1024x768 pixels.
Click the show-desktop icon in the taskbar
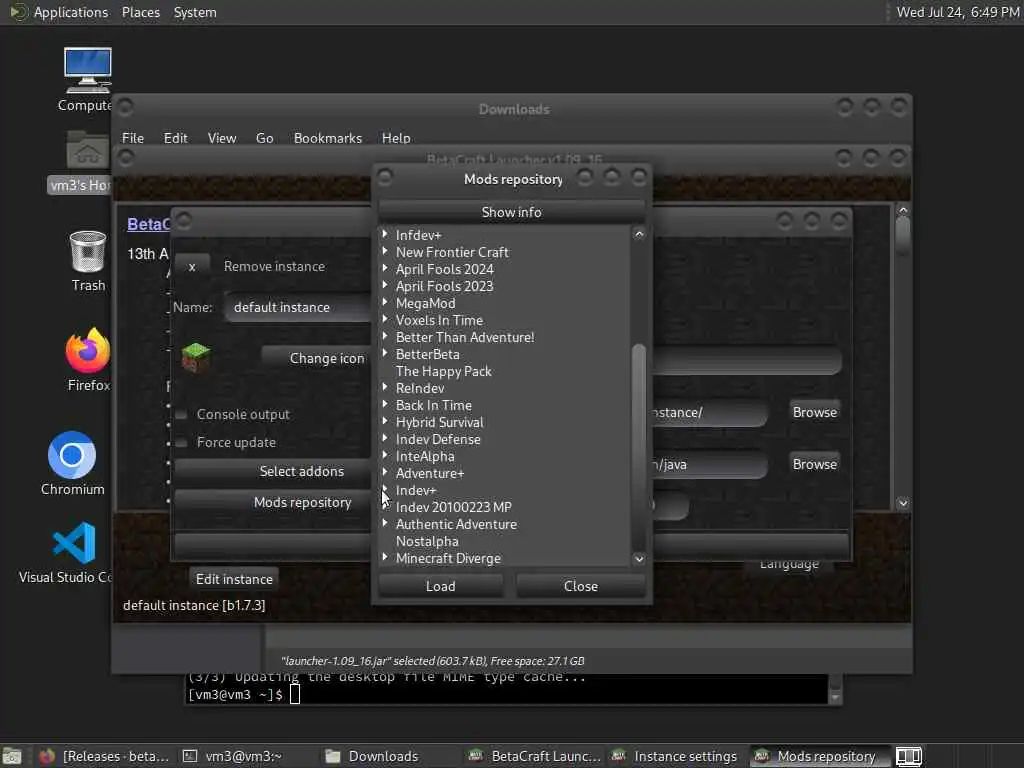12,756
